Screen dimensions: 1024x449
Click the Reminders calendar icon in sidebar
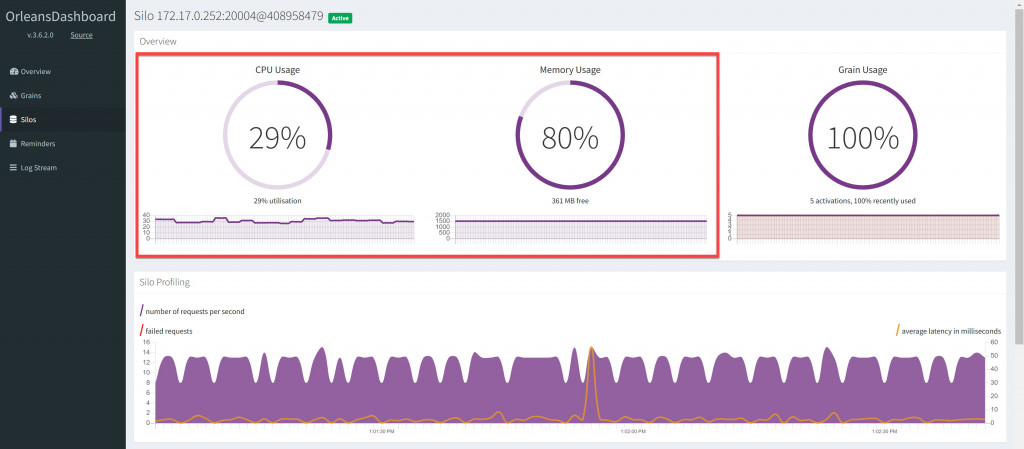pos(14,144)
